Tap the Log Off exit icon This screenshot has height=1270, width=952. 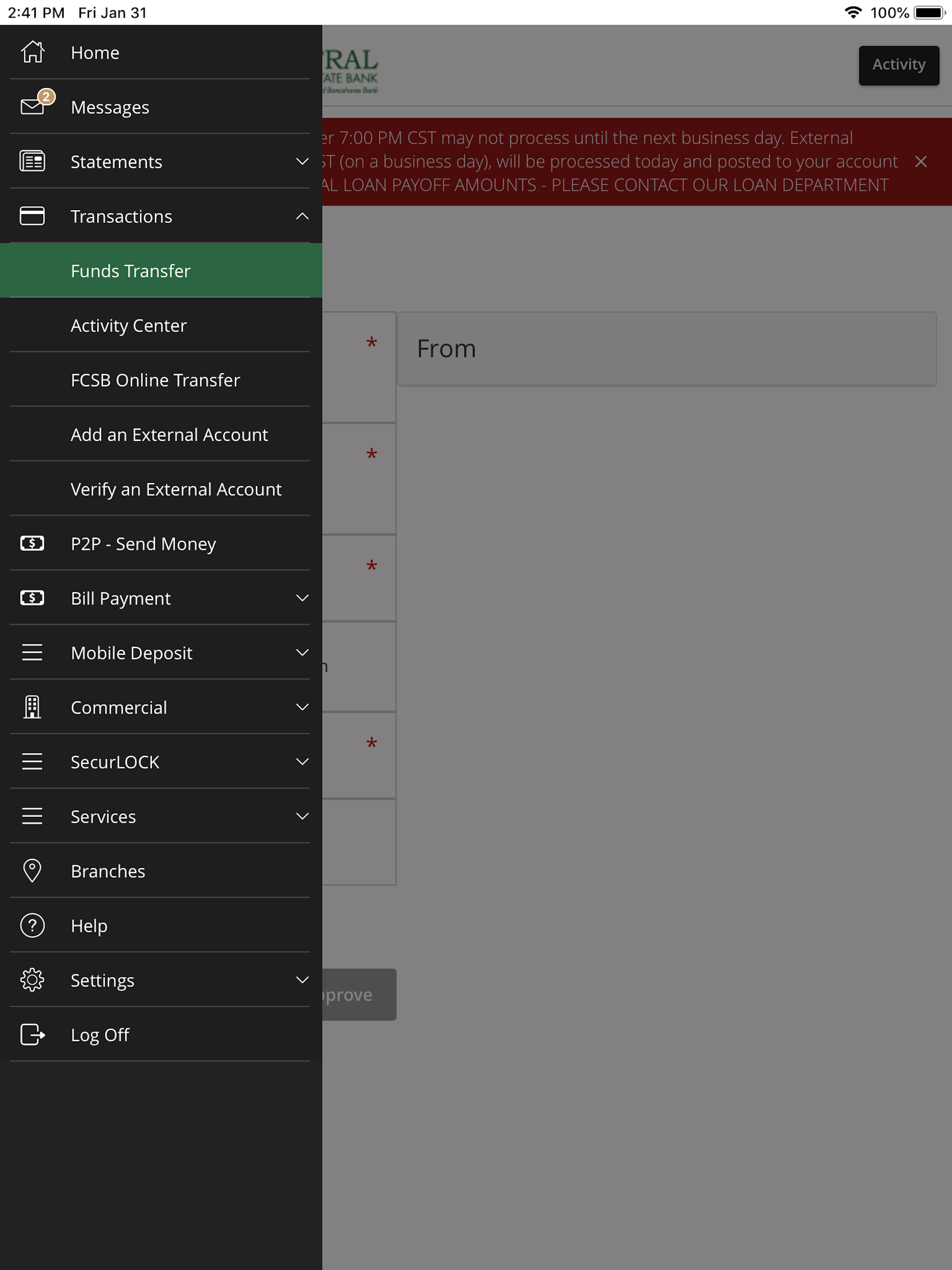(x=32, y=1034)
